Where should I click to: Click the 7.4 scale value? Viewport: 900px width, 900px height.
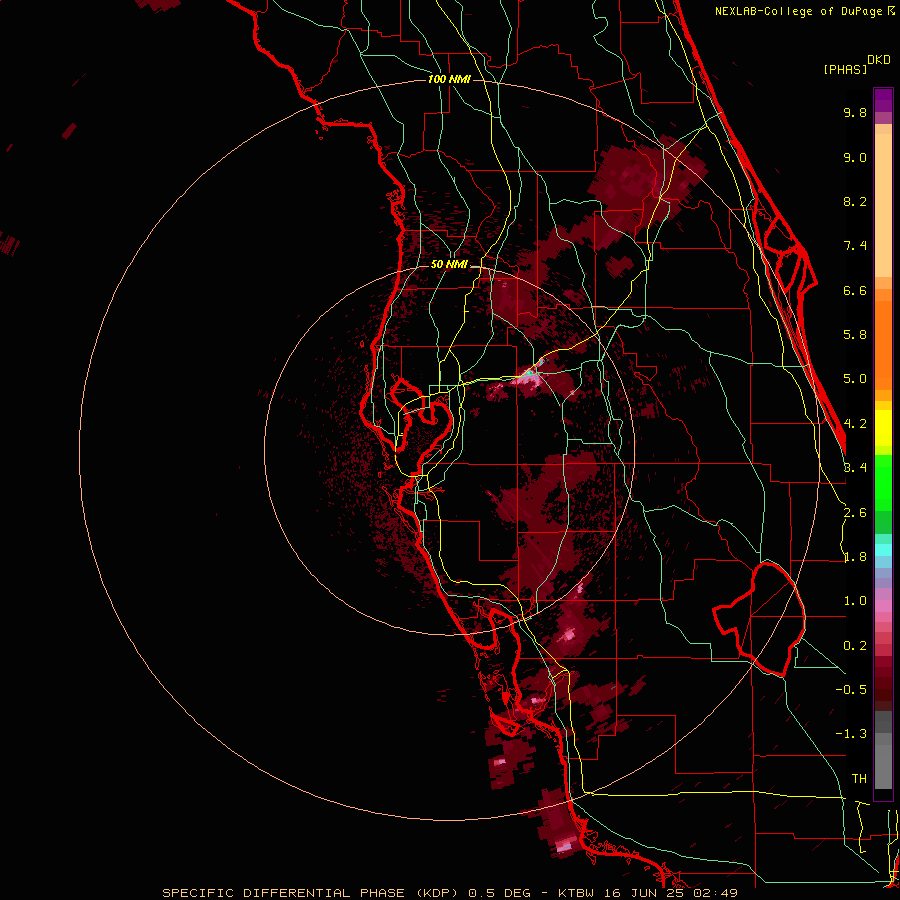[855, 246]
